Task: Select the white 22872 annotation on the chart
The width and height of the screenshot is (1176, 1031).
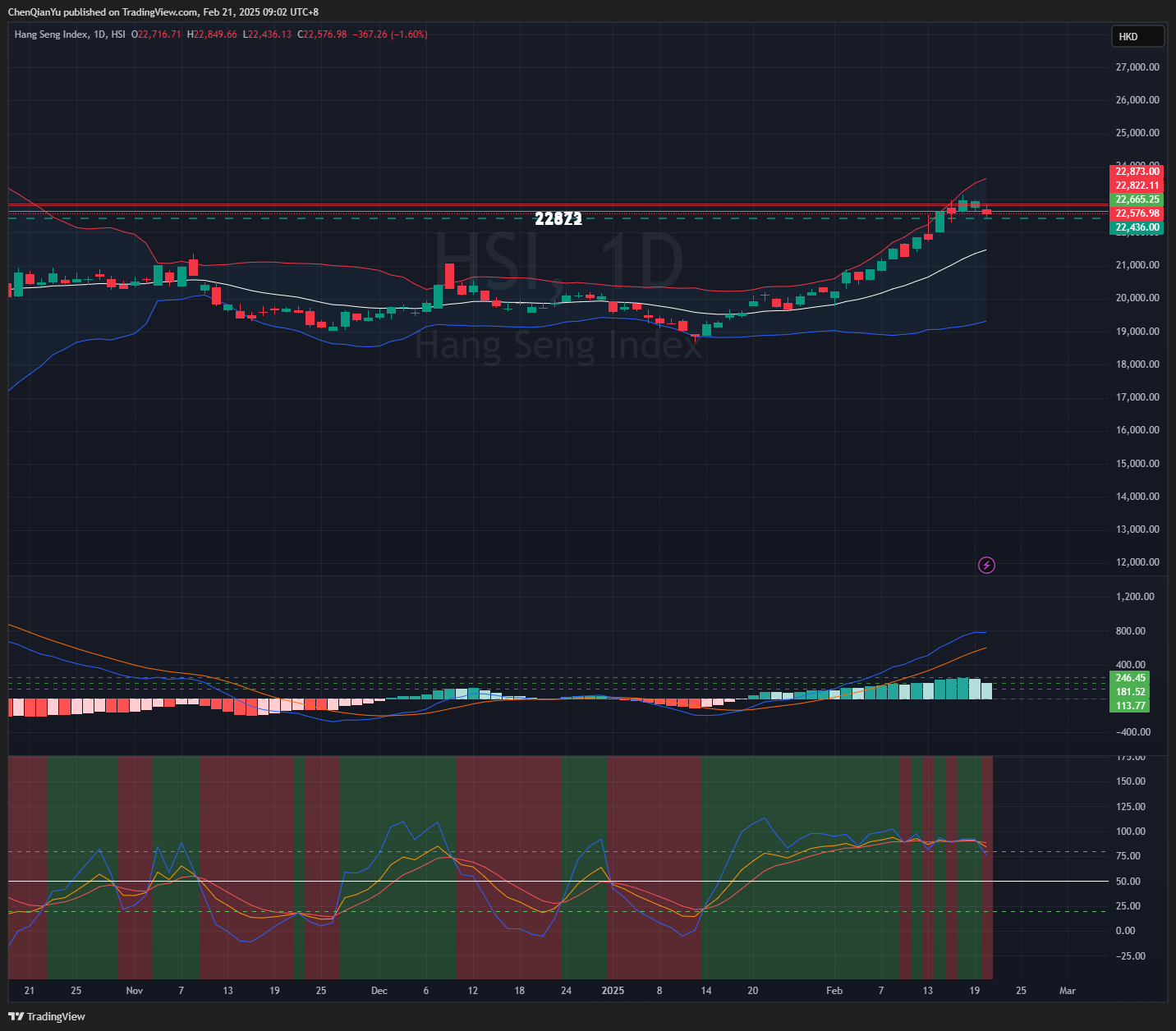Action: tap(558, 218)
